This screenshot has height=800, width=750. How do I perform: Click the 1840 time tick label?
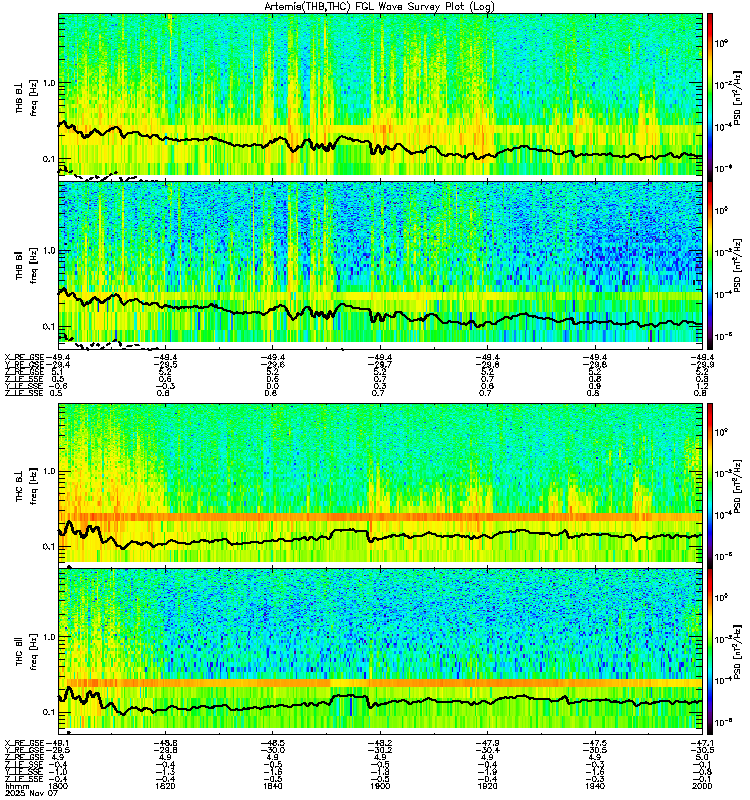click(x=272, y=786)
